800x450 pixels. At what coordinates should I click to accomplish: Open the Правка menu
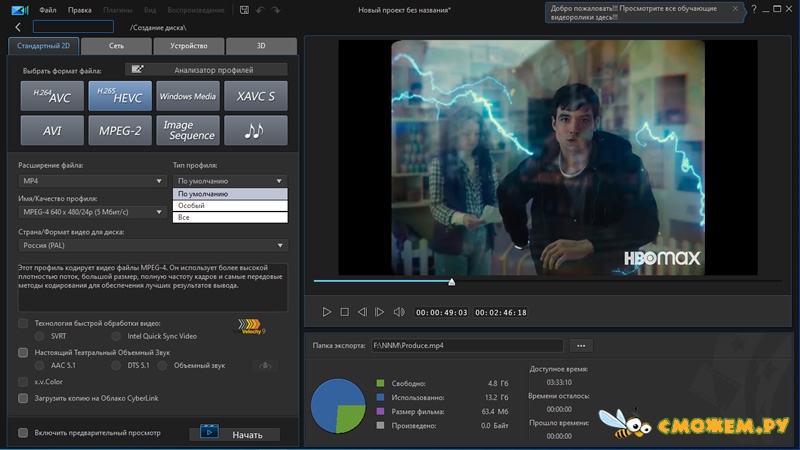[x=80, y=10]
